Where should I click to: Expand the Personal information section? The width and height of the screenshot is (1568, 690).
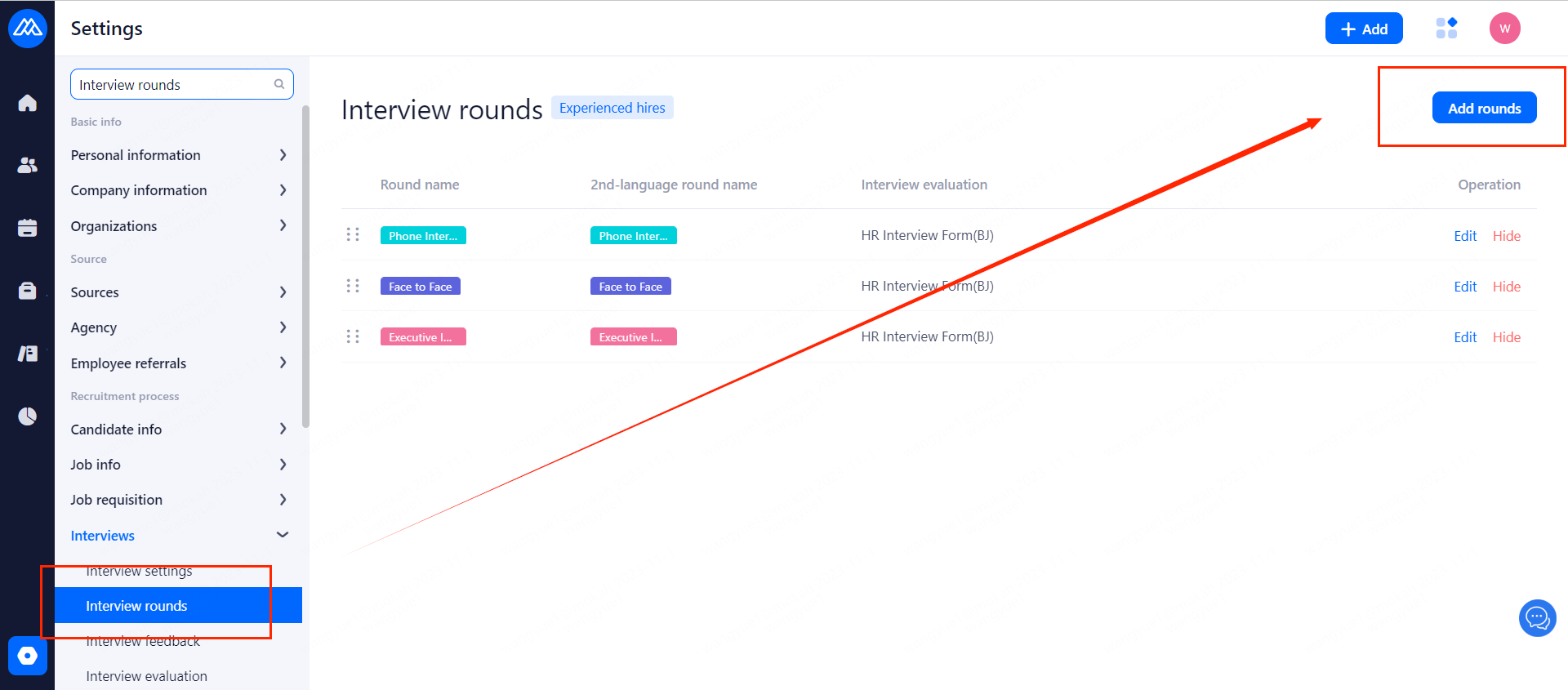pos(283,155)
